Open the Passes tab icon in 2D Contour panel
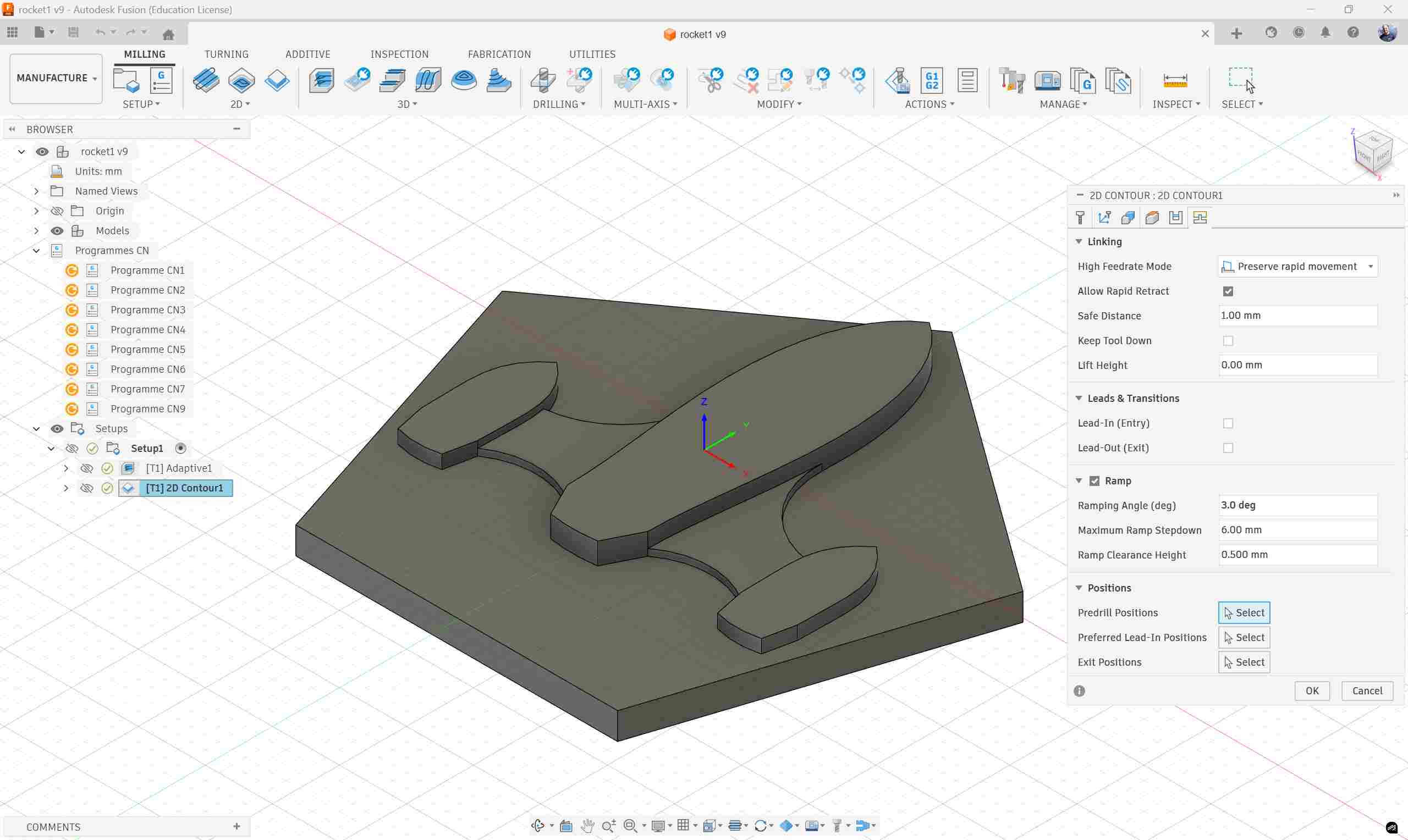 [x=1175, y=217]
